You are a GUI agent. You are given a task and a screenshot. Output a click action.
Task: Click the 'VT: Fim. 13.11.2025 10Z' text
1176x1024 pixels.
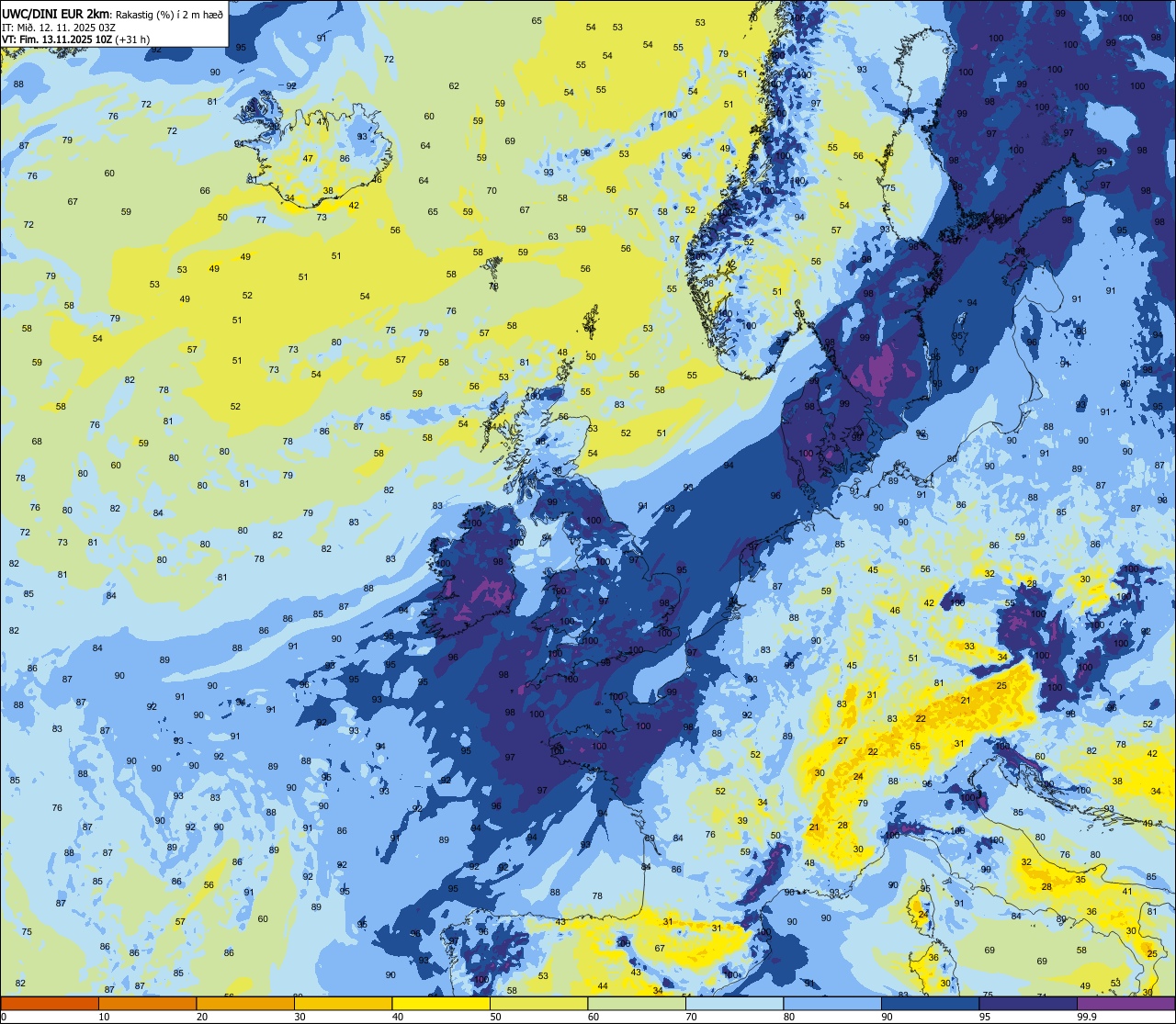57,39
